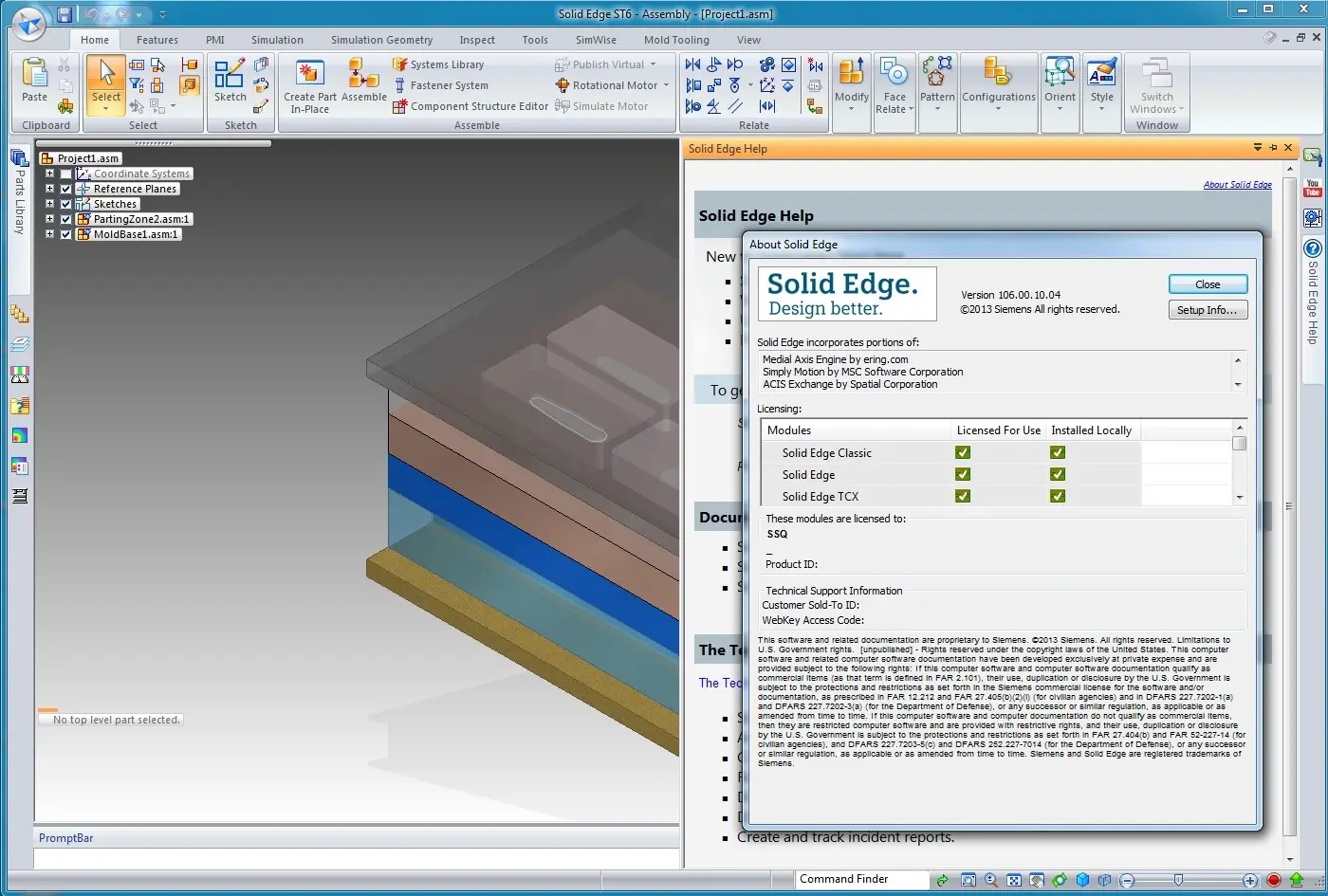Click the Paste clipboard icon
The height and width of the screenshot is (896, 1328).
[x=34, y=74]
